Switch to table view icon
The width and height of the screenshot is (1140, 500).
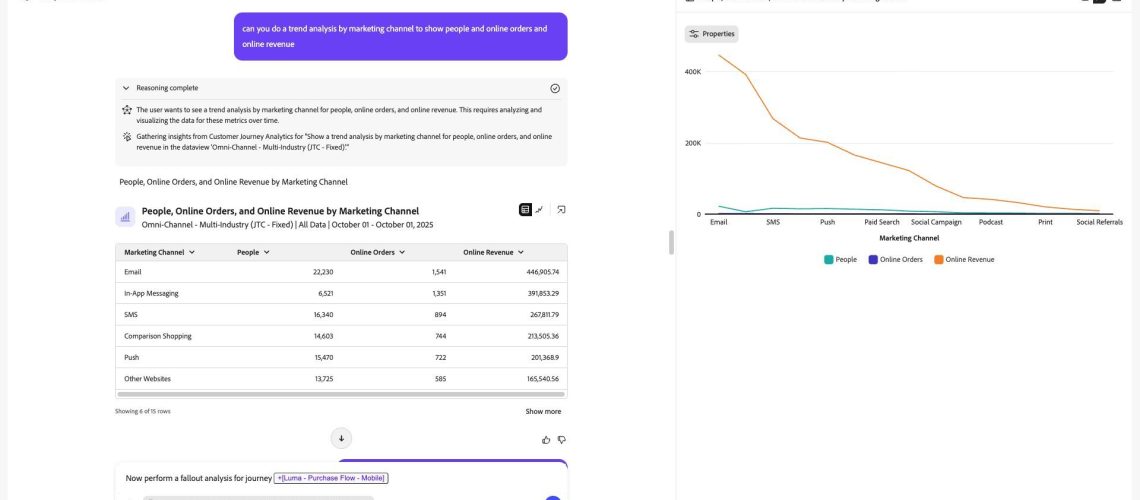click(525, 209)
